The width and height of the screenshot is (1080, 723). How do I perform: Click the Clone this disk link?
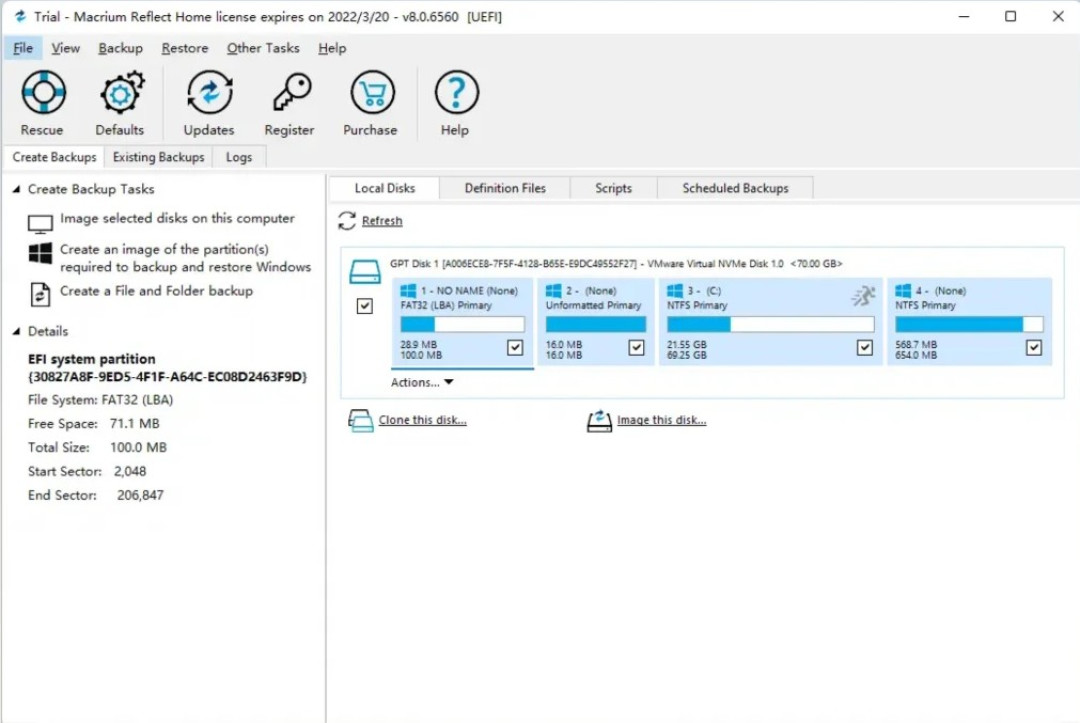pyautogui.click(x=422, y=420)
